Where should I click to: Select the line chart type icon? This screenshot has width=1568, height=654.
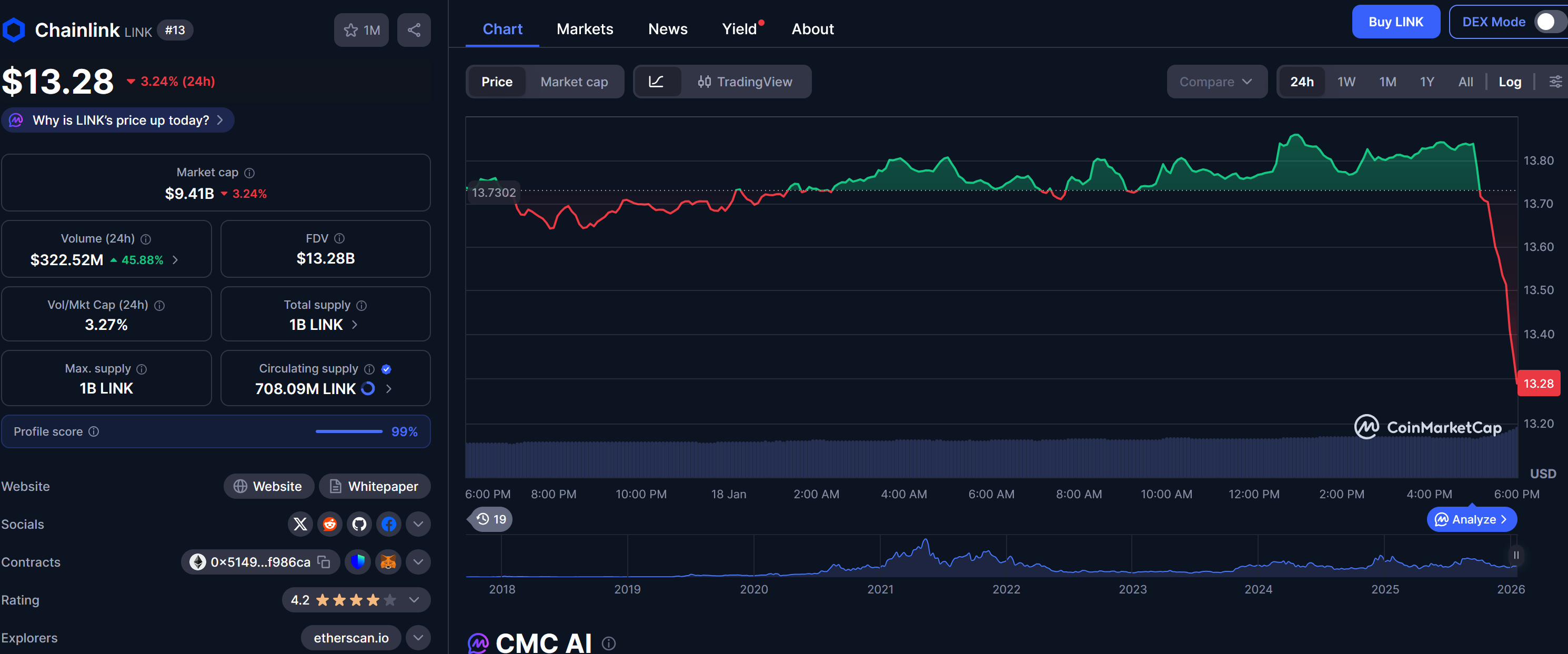[x=656, y=82]
